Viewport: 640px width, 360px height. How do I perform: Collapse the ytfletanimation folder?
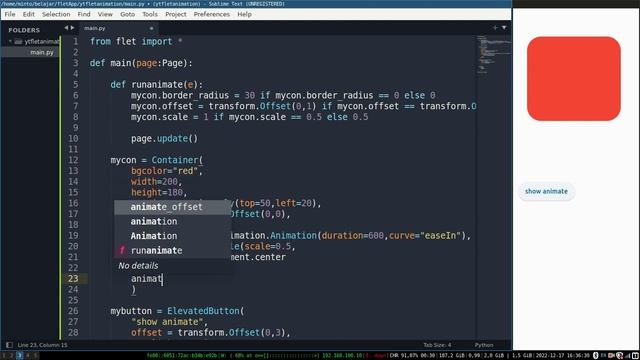pos(10,41)
